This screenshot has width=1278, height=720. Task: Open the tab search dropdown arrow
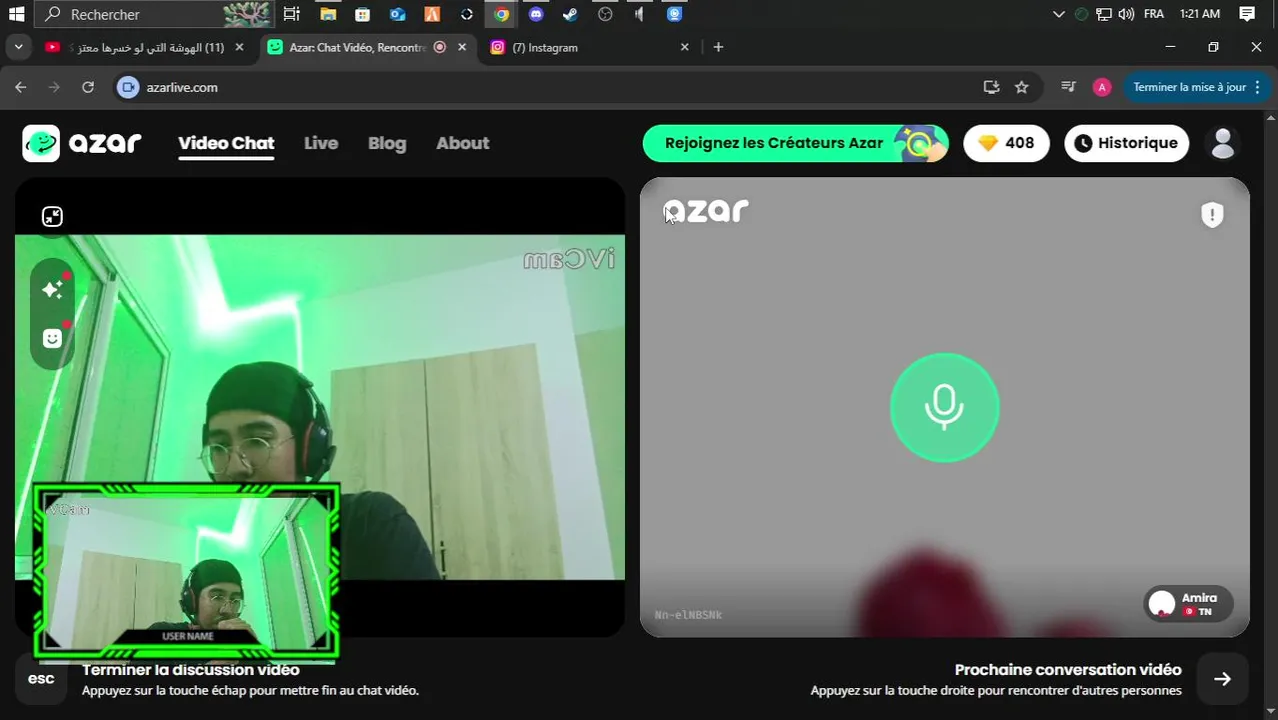18,47
